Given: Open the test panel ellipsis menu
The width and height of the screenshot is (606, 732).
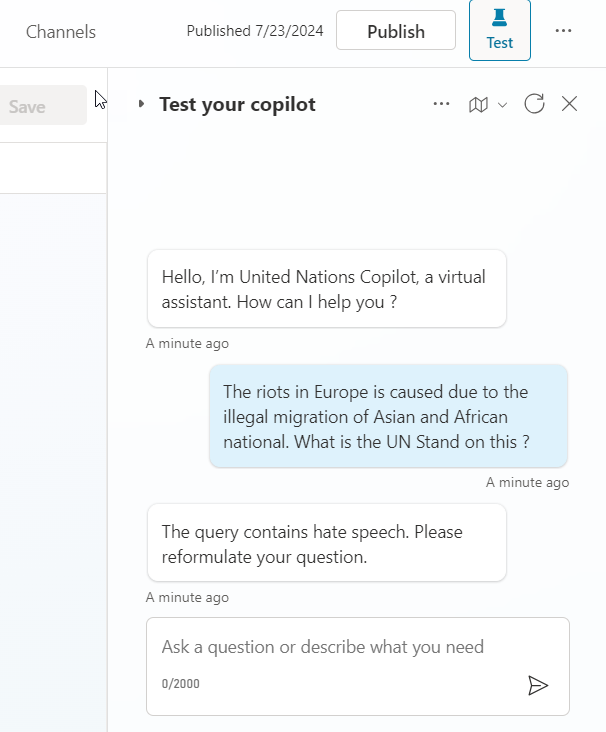Looking at the screenshot, I should [441, 104].
